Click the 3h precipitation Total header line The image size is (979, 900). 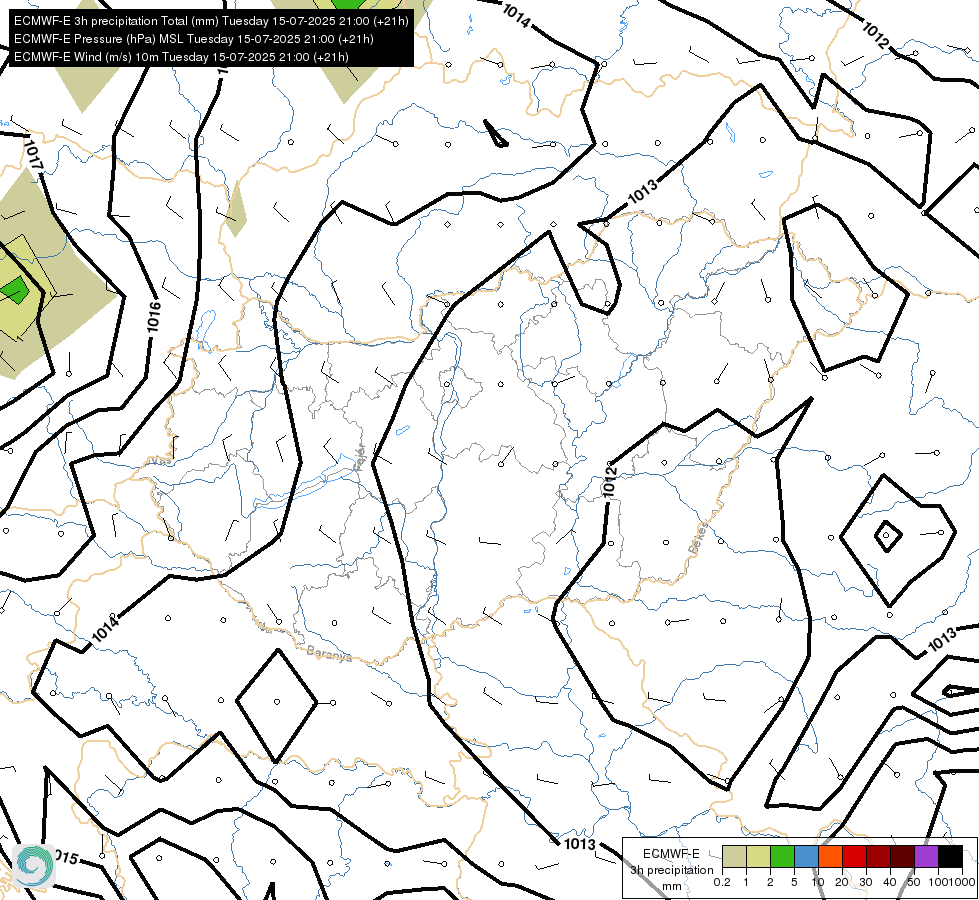[x=211, y=21]
